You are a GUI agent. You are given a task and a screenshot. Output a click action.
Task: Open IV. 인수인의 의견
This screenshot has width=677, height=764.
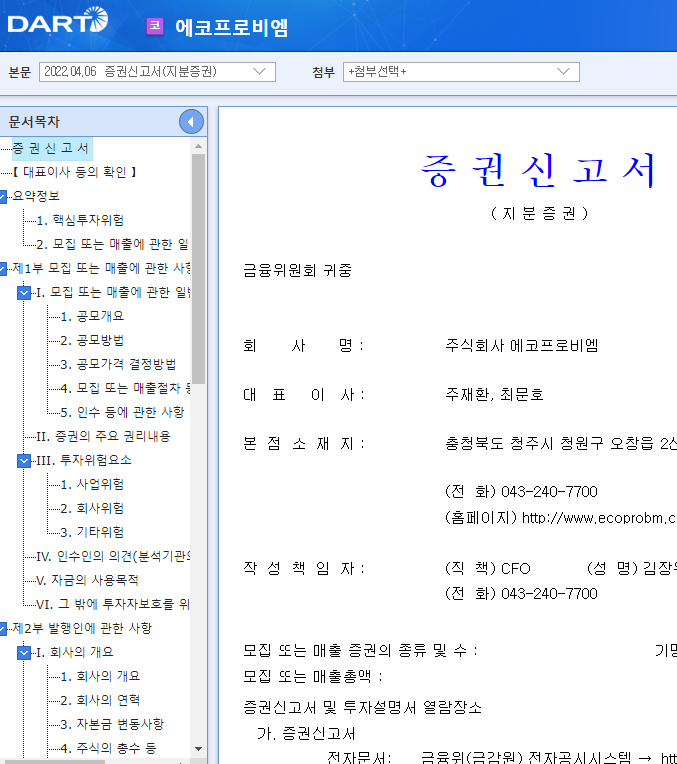coord(113,556)
